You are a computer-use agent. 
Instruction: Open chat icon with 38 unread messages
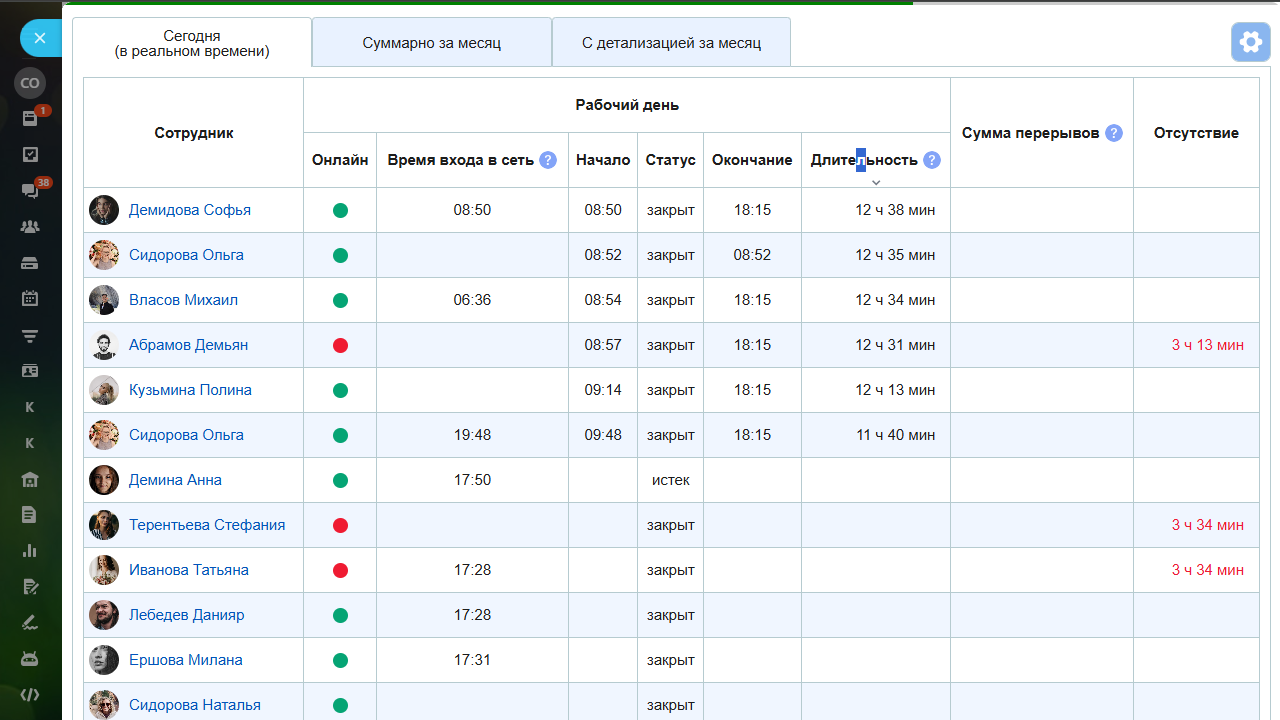30,190
